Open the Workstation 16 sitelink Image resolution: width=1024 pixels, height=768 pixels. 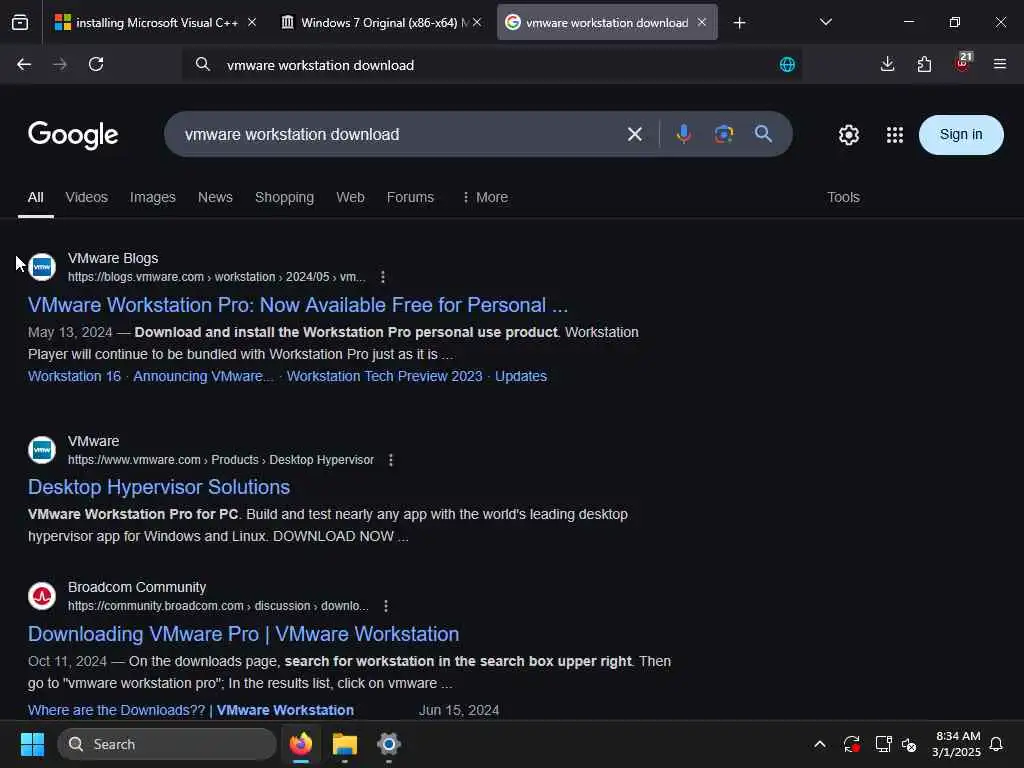(x=74, y=376)
